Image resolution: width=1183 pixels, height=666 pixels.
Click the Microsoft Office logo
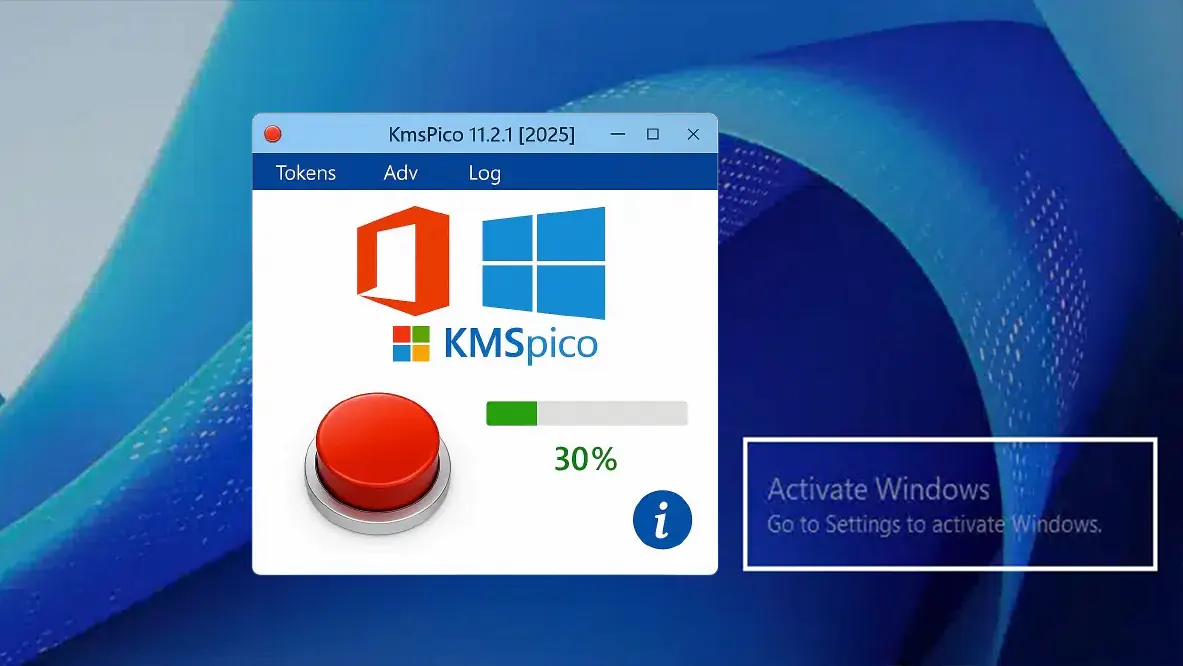tap(403, 262)
